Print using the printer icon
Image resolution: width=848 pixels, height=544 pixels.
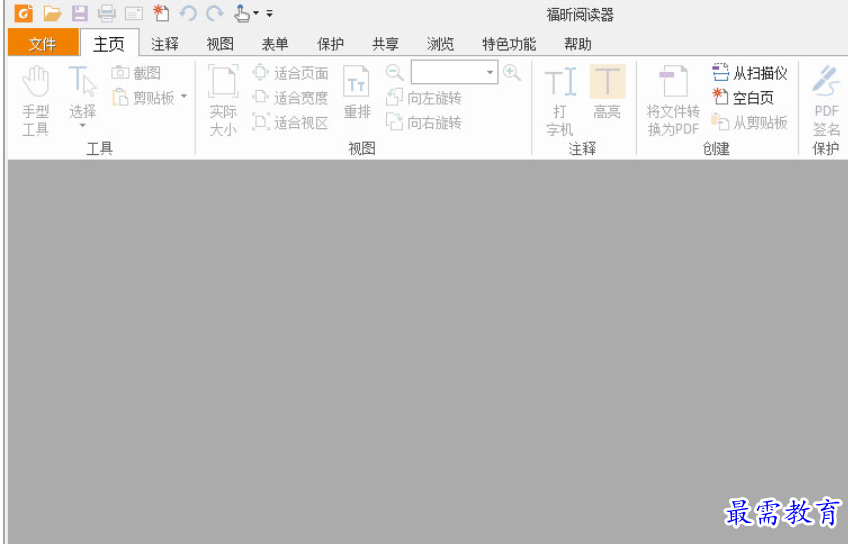pos(107,13)
